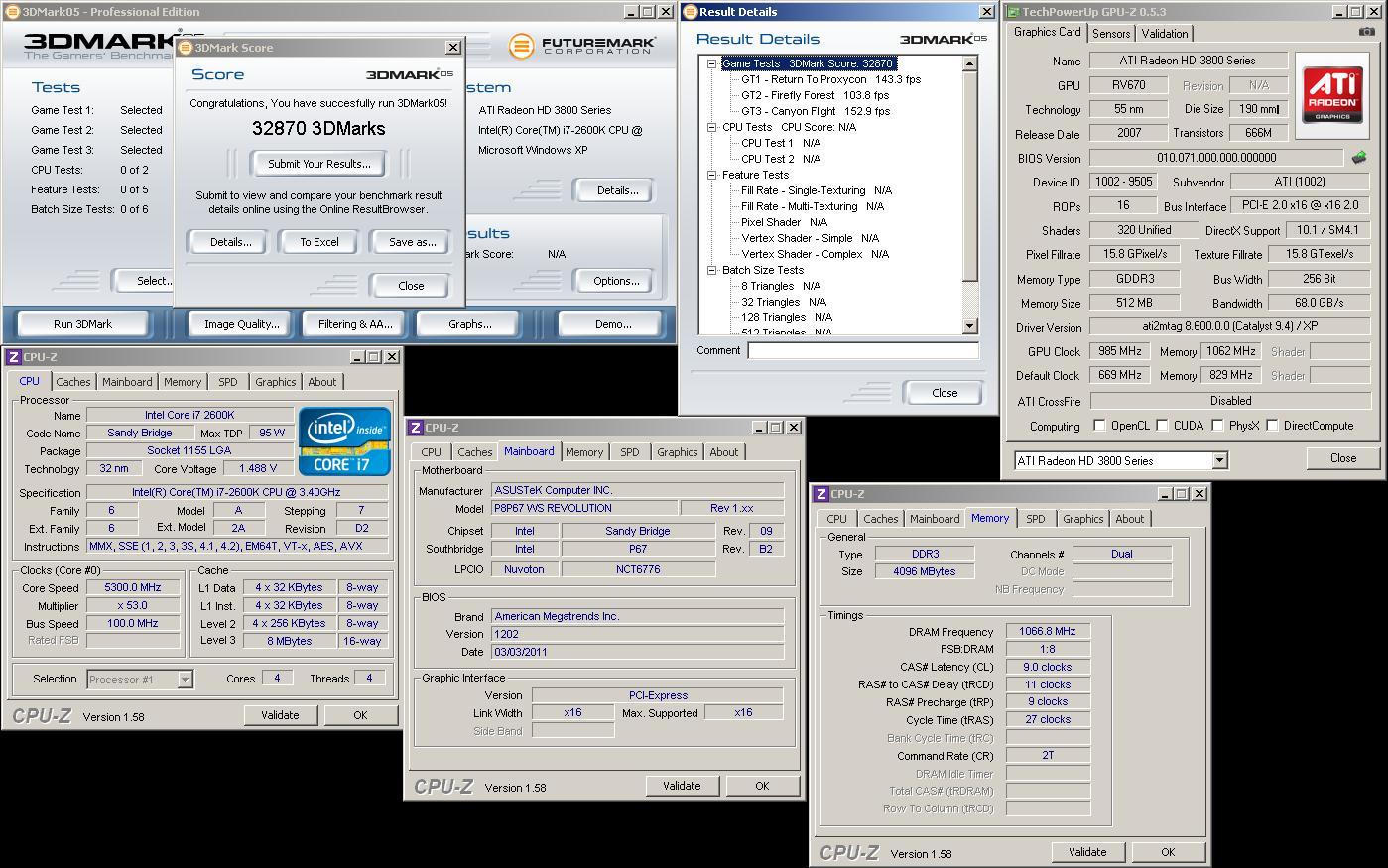Click the Futuremark Corporation logo

pyautogui.click(x=582, y=46)
